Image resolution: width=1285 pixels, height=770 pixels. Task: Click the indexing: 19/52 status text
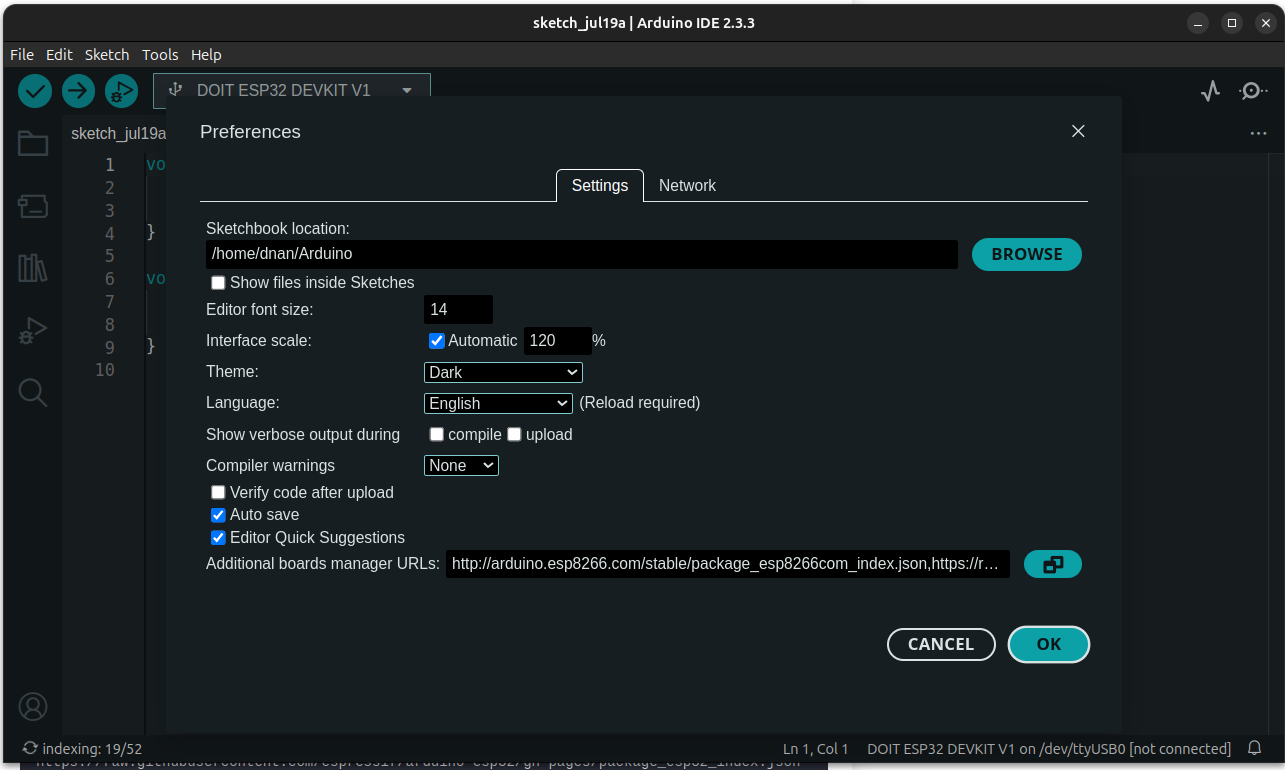[92, 748]
